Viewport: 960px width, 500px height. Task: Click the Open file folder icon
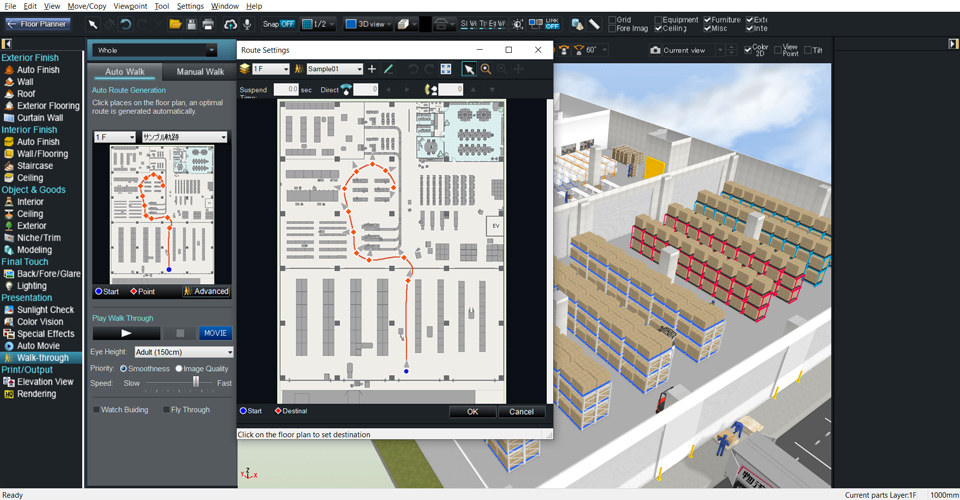[175, 23]
